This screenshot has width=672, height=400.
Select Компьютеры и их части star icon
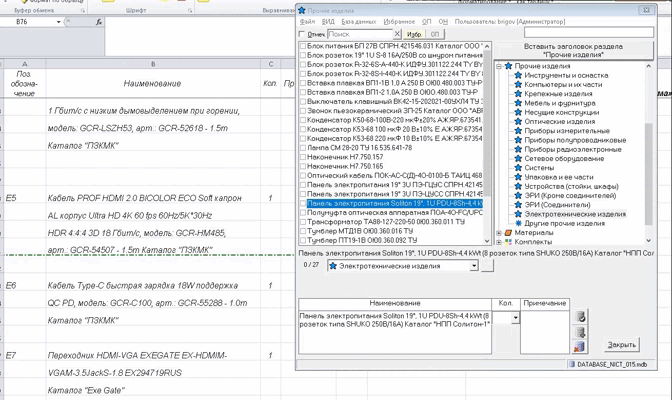click(520, 85)
